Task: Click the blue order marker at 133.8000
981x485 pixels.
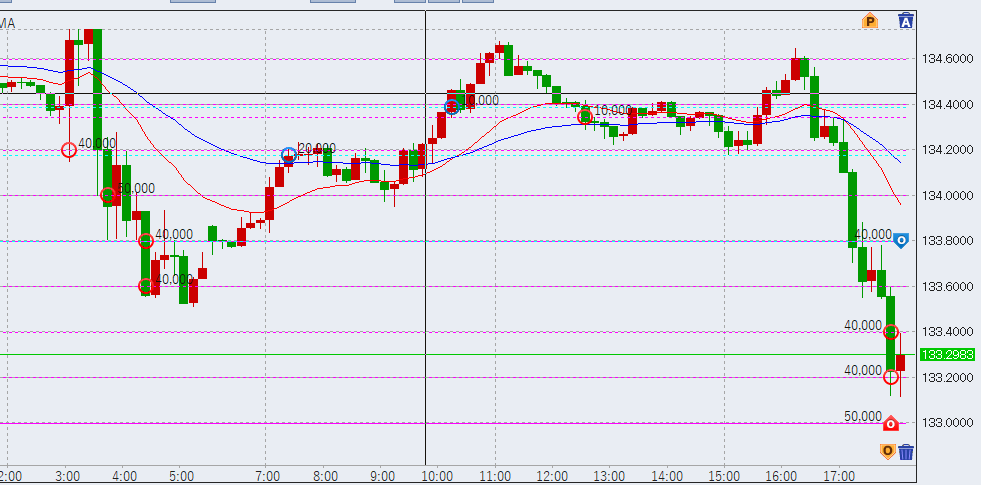Action: click(901, 240)
